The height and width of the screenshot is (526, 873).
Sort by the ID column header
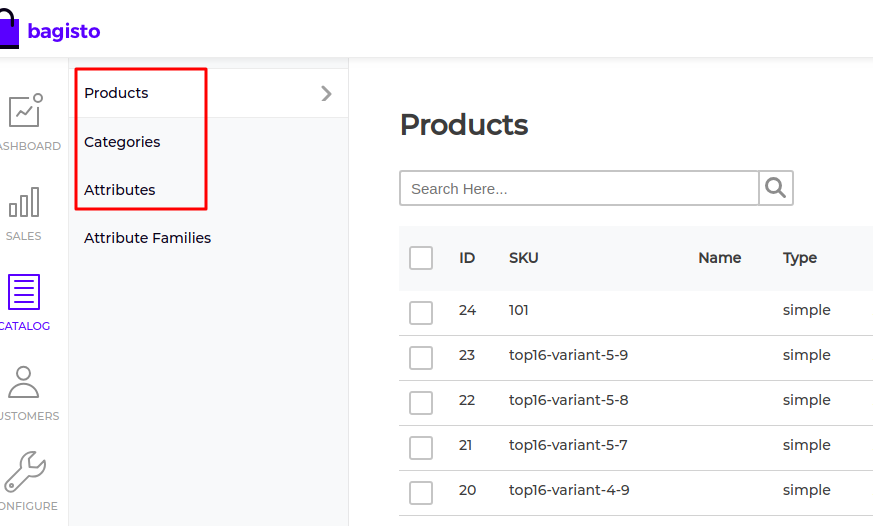point(467,258)
